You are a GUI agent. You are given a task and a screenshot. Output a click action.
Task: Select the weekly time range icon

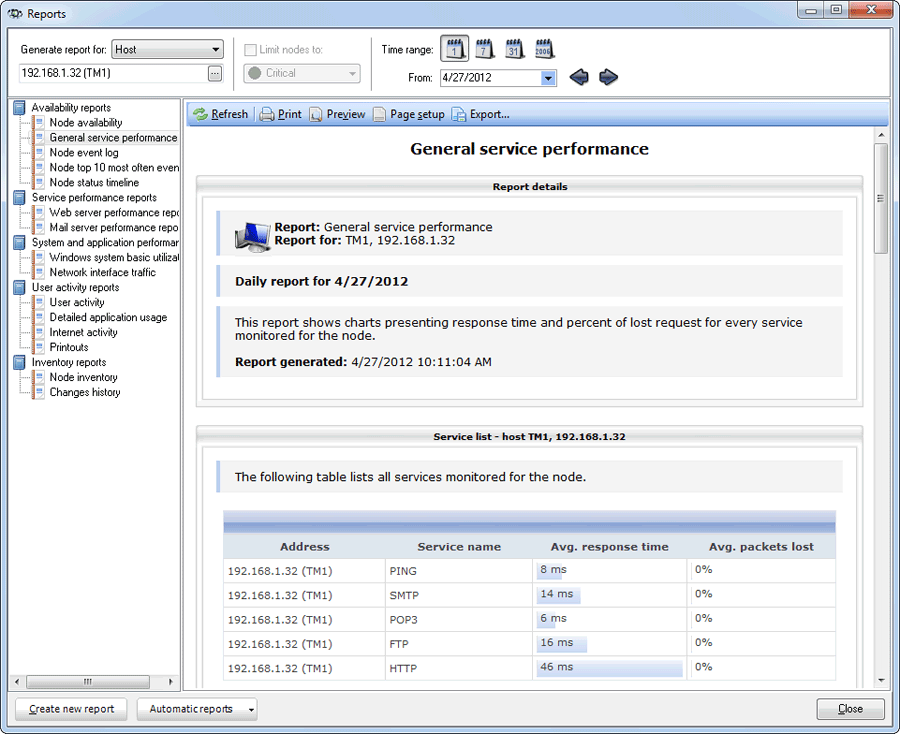tap(484, 49)
